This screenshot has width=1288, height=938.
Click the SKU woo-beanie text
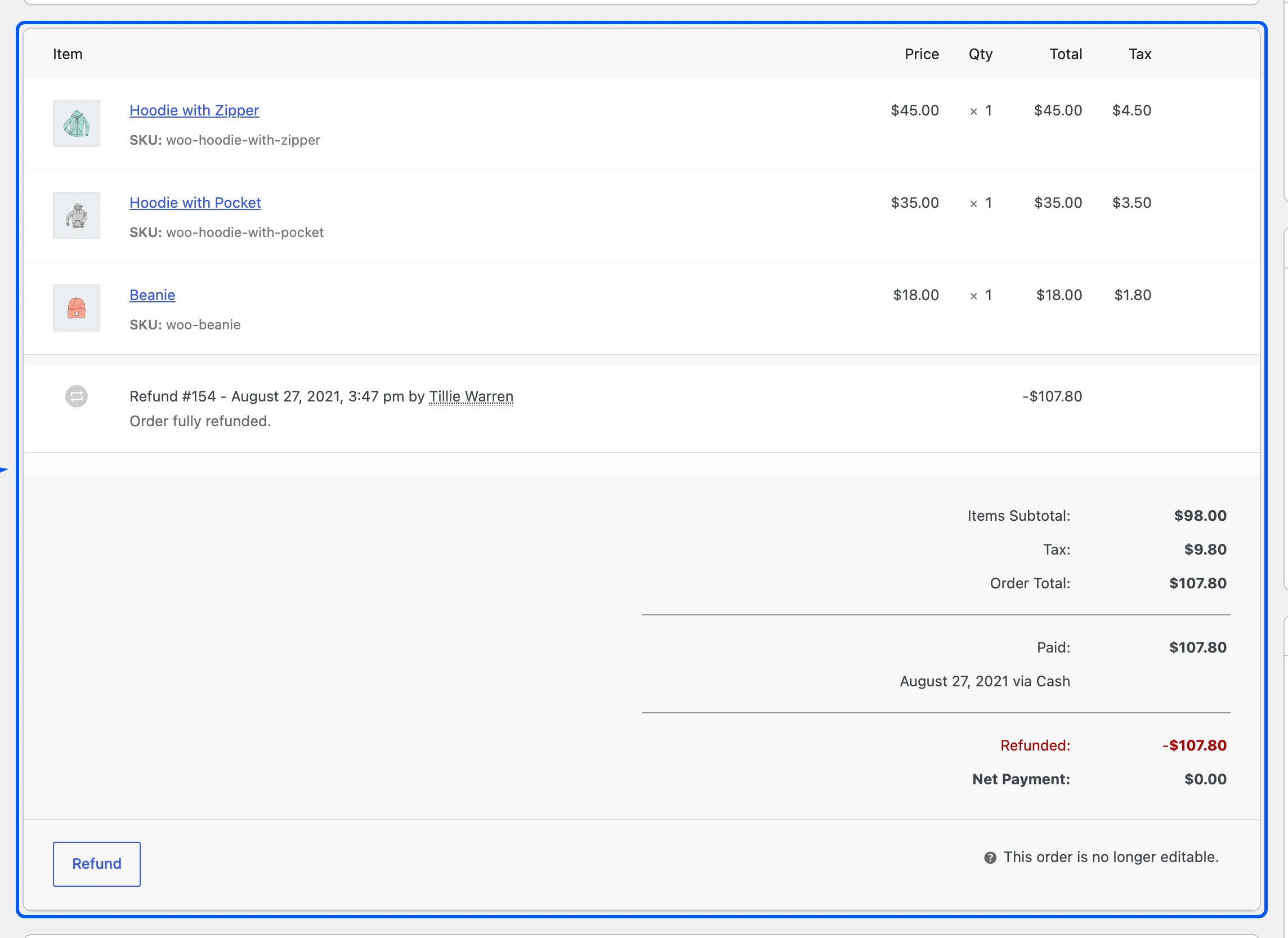pyautogui.click(x=185, y=324)
